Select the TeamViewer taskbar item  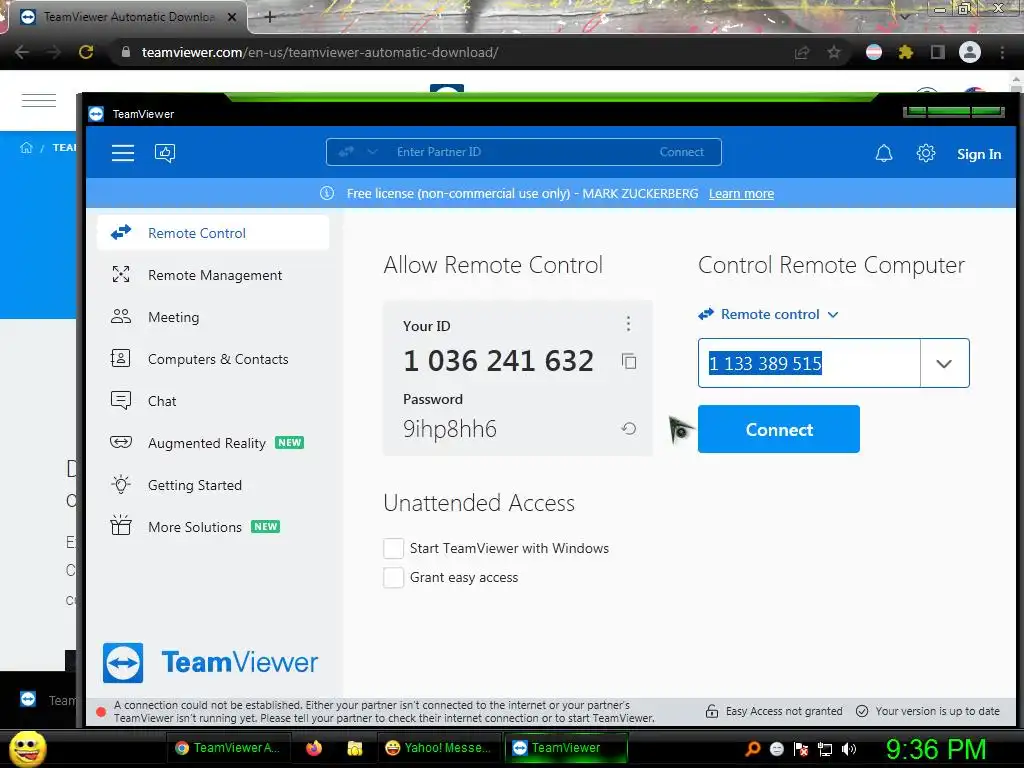pos(566,748)
